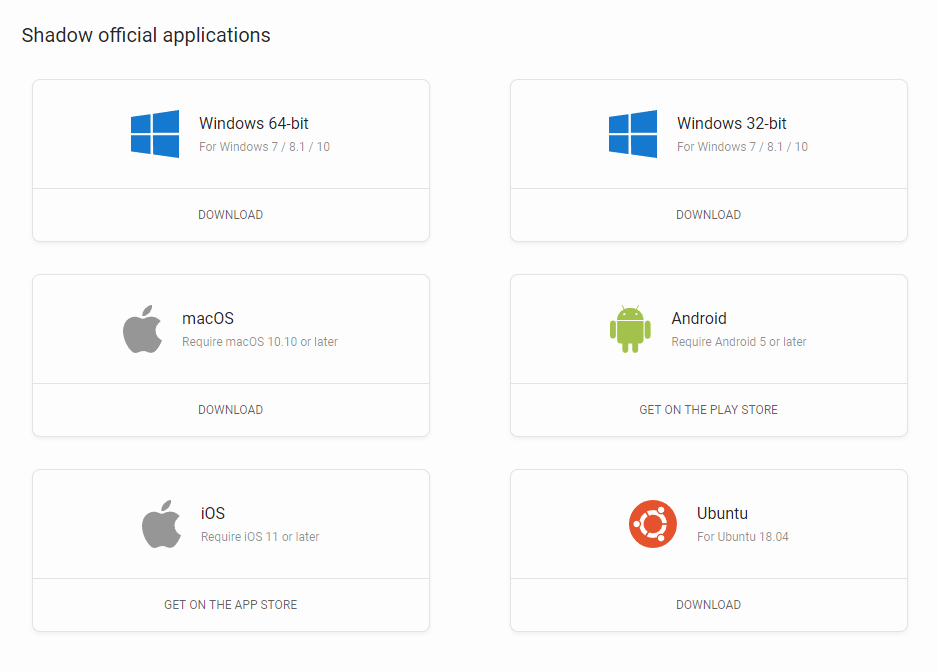Click the green Android robot icon
Screen dimensions: 937x672
pos(630,329)
